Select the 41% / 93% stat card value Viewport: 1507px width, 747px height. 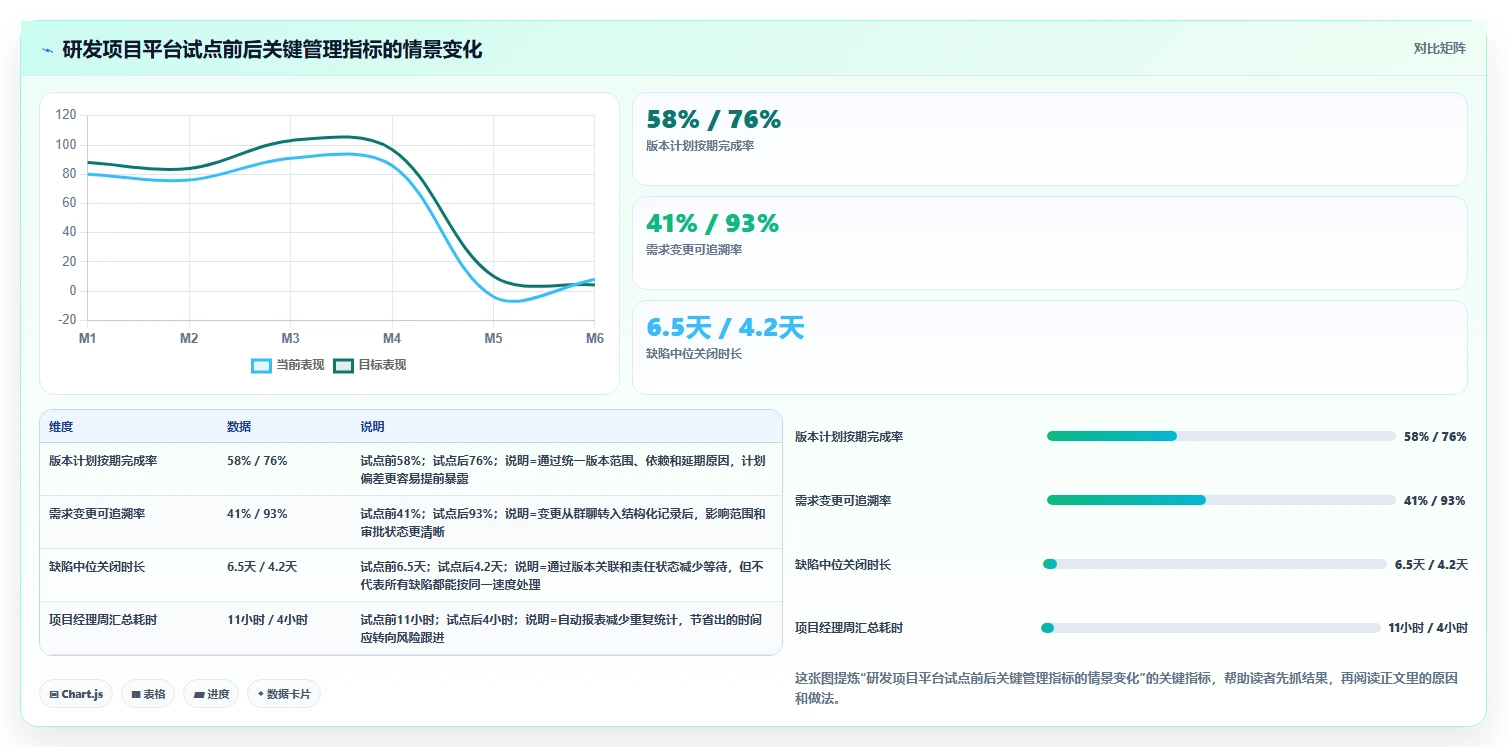point(712,224)
